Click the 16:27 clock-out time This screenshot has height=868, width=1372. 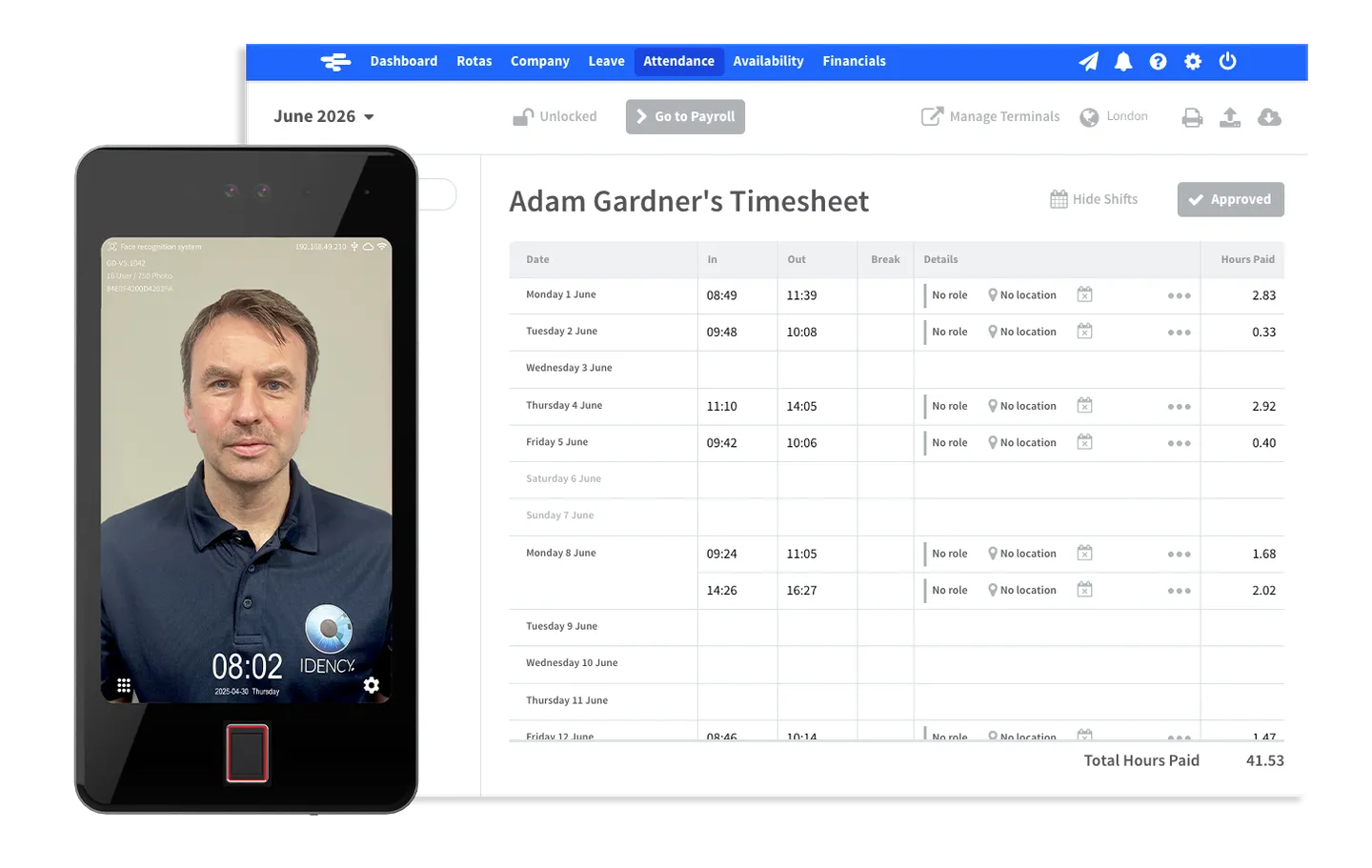pyautogui.click(x=801, y=591)
